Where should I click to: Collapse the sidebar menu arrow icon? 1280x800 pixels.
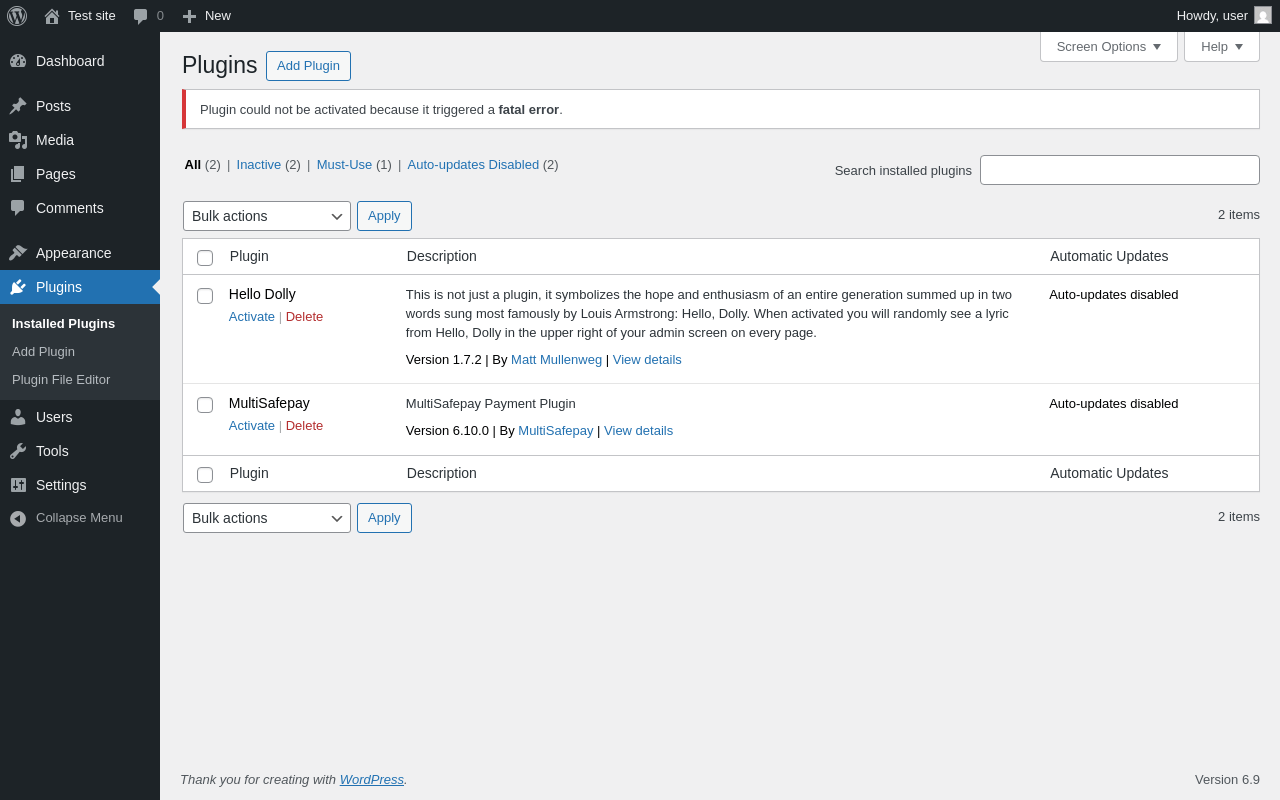coord(18,518)
